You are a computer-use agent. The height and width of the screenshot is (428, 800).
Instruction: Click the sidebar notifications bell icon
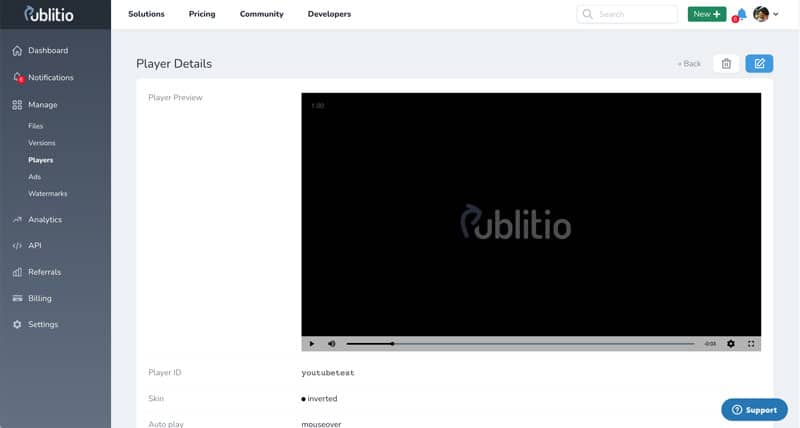[x=18, y=78]
